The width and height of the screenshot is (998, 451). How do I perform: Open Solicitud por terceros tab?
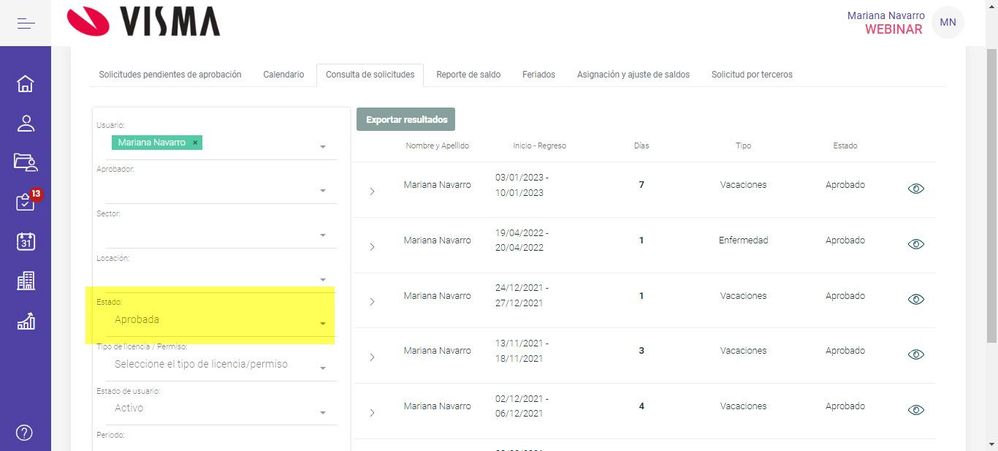coord(752,74)
